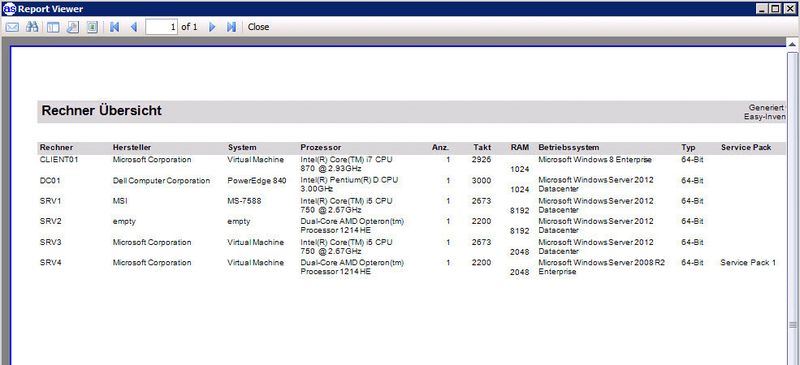Click the Hersteller column header
Viewport: 800px width, 365px height.
pos(132,148)
